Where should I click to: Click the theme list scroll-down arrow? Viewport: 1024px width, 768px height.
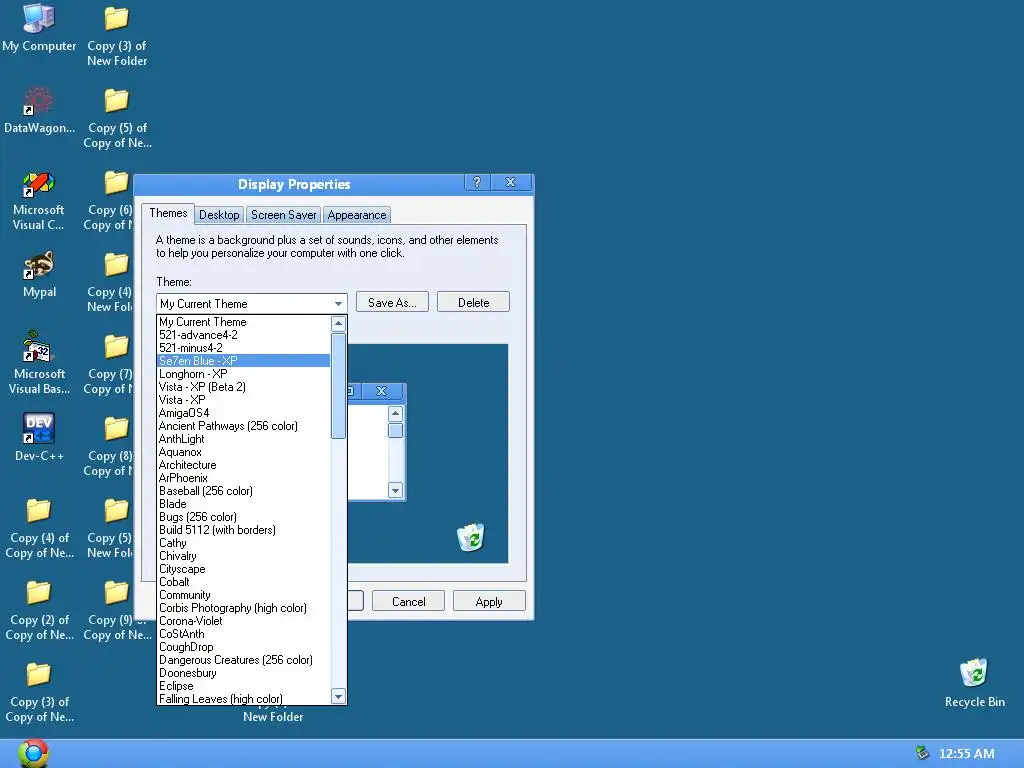pos(338,697)
